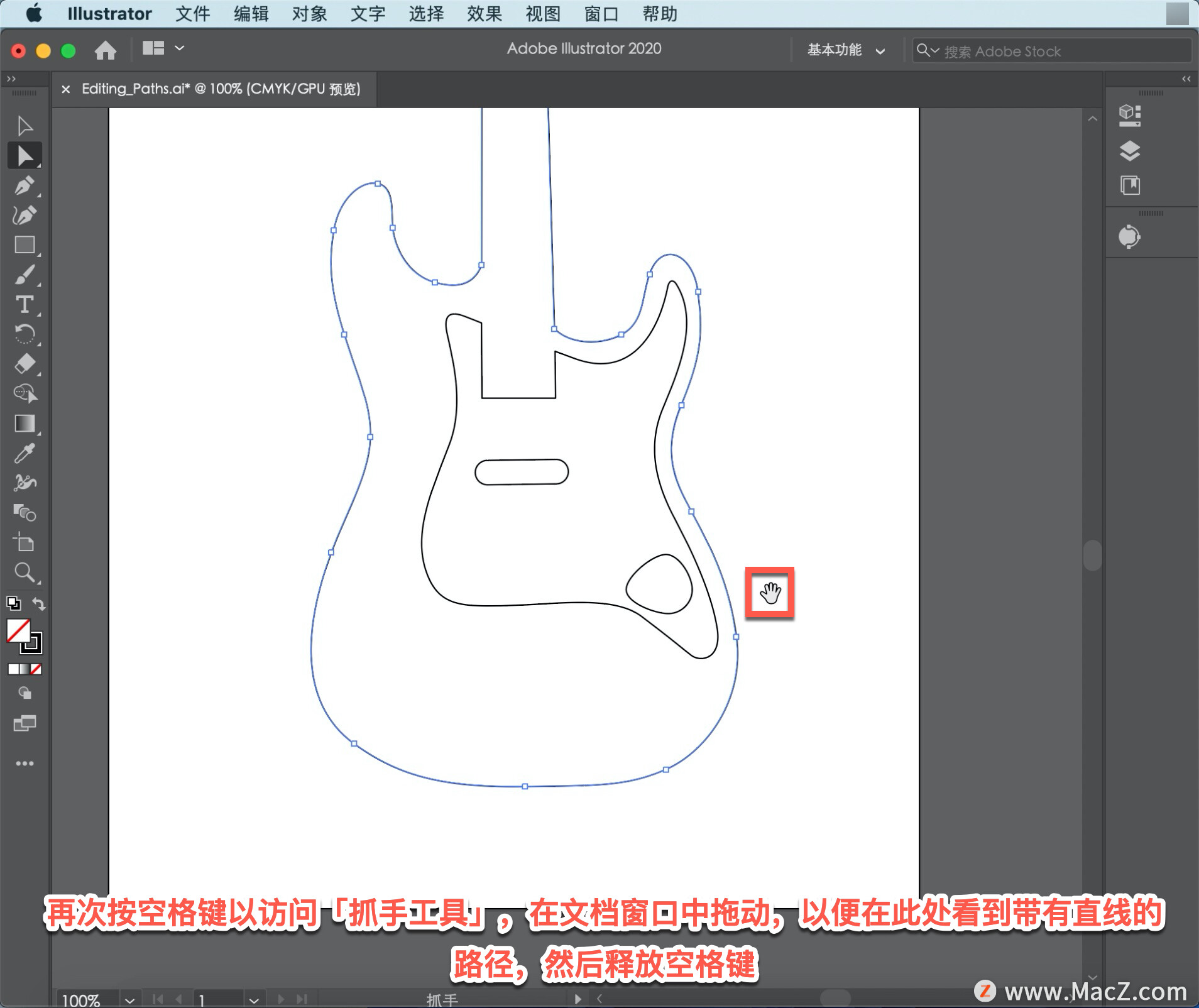Image resolution: width=1199 pixels, height=1008 pixels.
Task: Open the Properties panel icon
Action: 1129,116
